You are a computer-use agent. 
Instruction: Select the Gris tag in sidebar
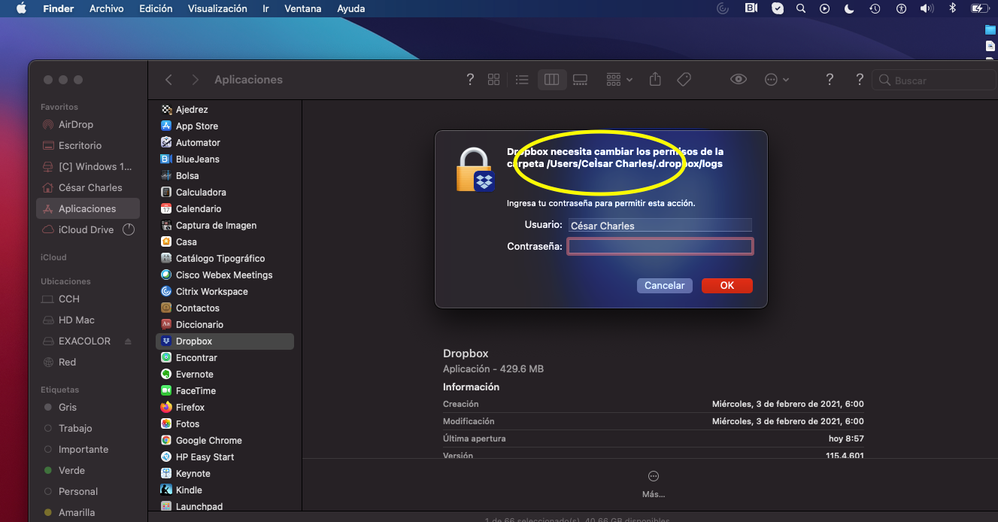(88, 407)
